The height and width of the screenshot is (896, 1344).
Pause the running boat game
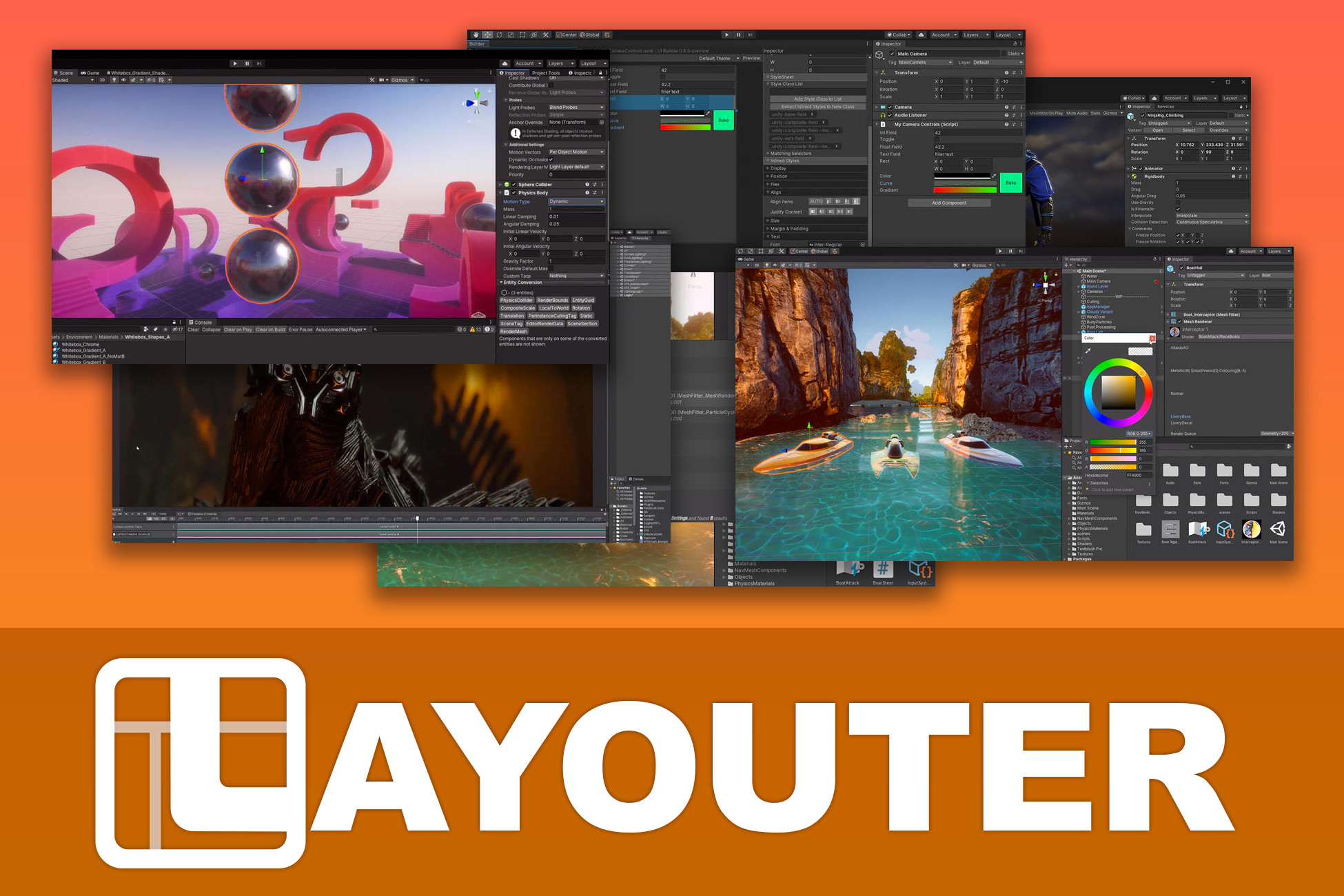[x=1011, y=251]
